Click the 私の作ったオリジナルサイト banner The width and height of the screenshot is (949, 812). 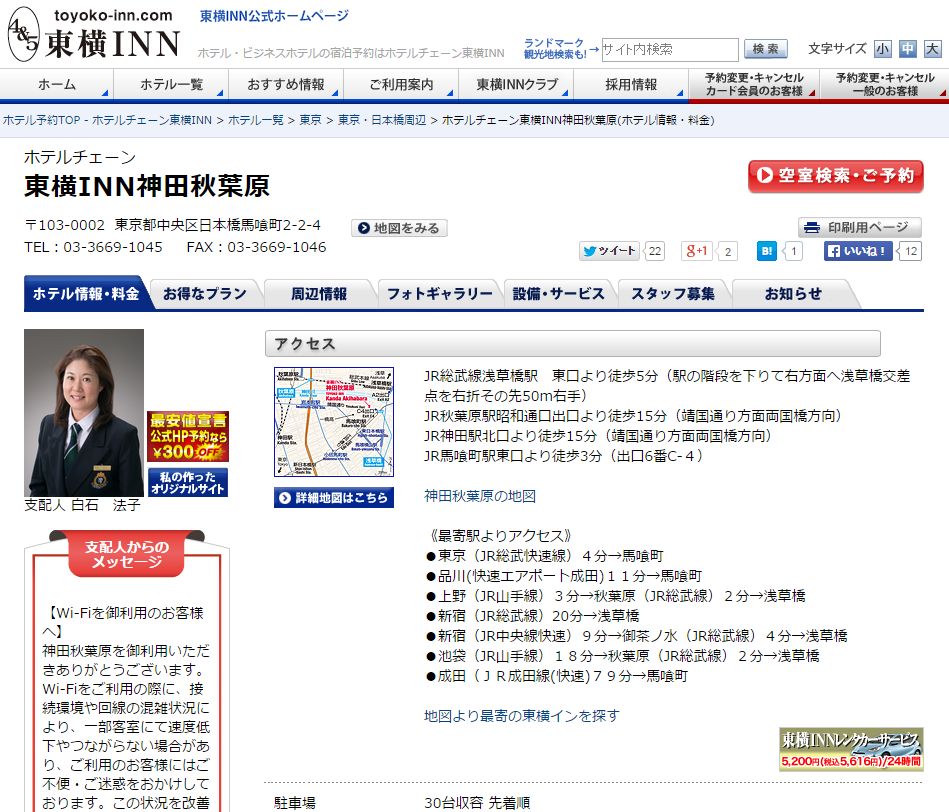coord(188,482)
